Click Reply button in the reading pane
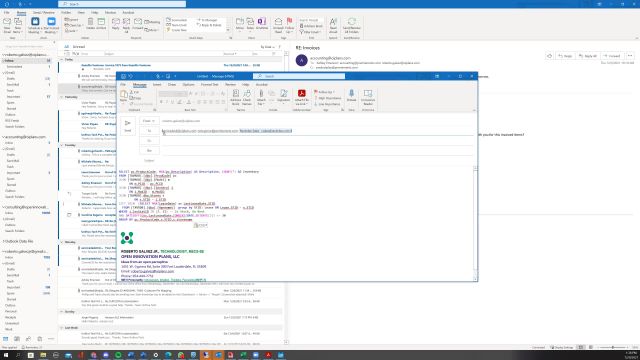 click(x=565, y=56)
